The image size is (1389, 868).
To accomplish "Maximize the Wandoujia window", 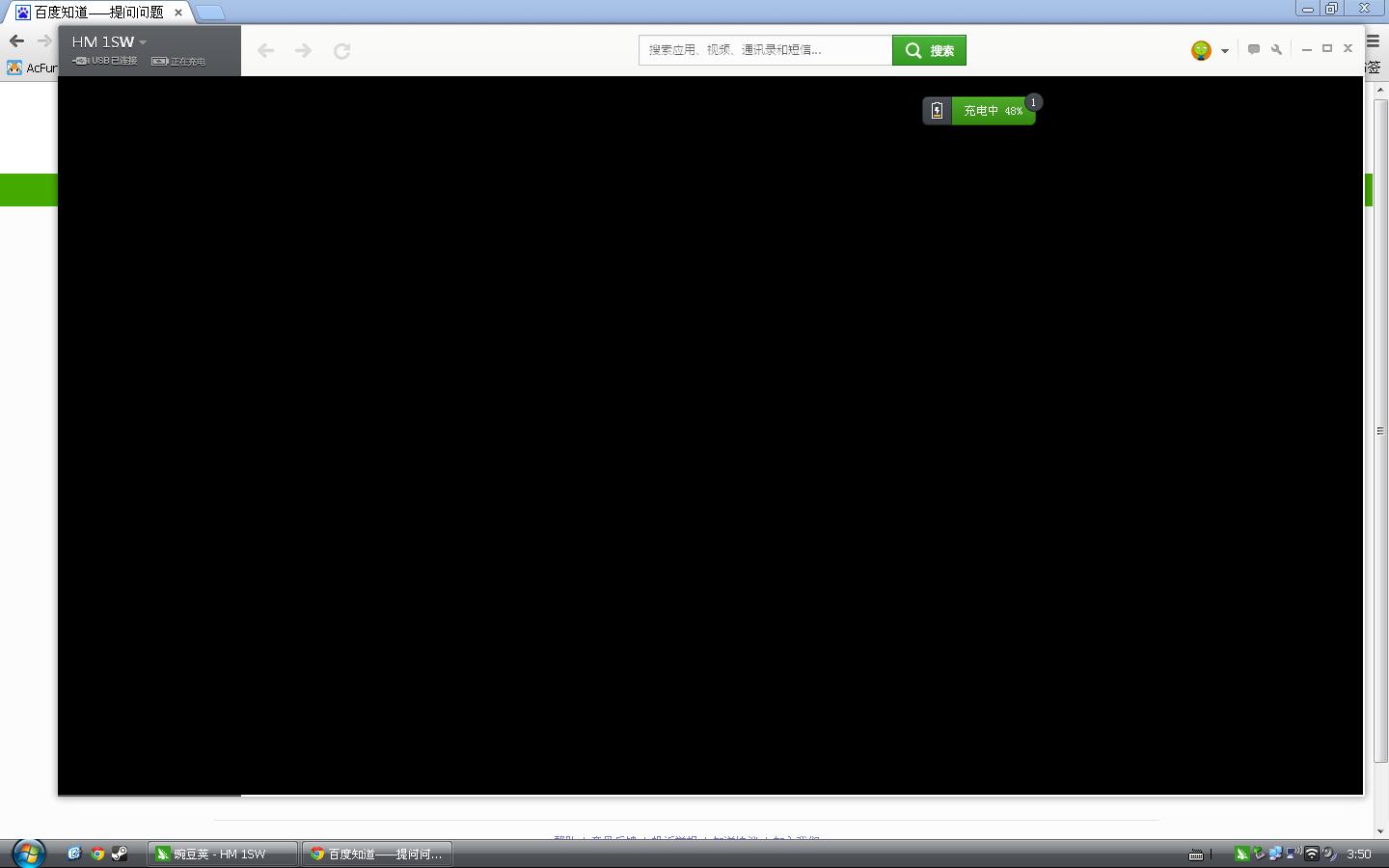I will [x=1327, y=48].
